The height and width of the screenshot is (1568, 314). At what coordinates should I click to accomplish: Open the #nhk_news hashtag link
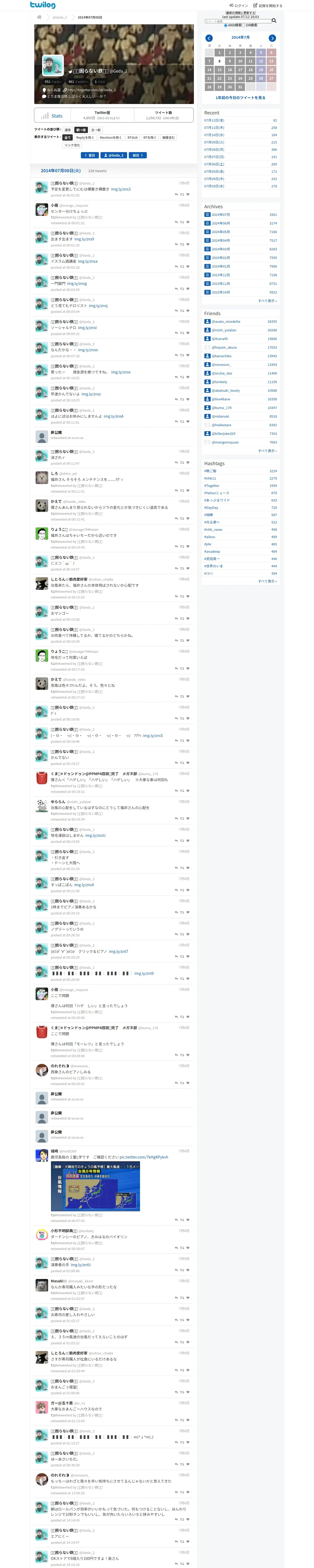[214, 529]
